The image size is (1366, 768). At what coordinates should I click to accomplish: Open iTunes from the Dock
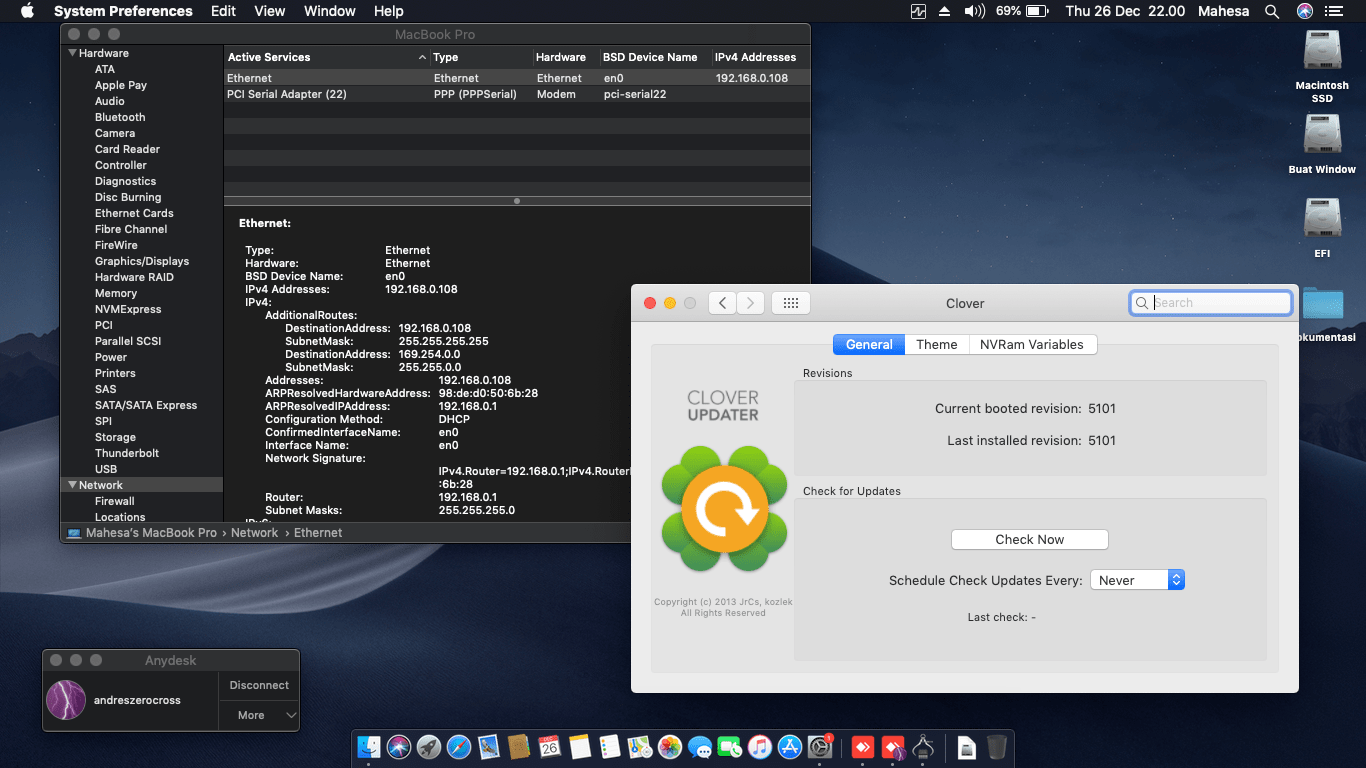760,746
